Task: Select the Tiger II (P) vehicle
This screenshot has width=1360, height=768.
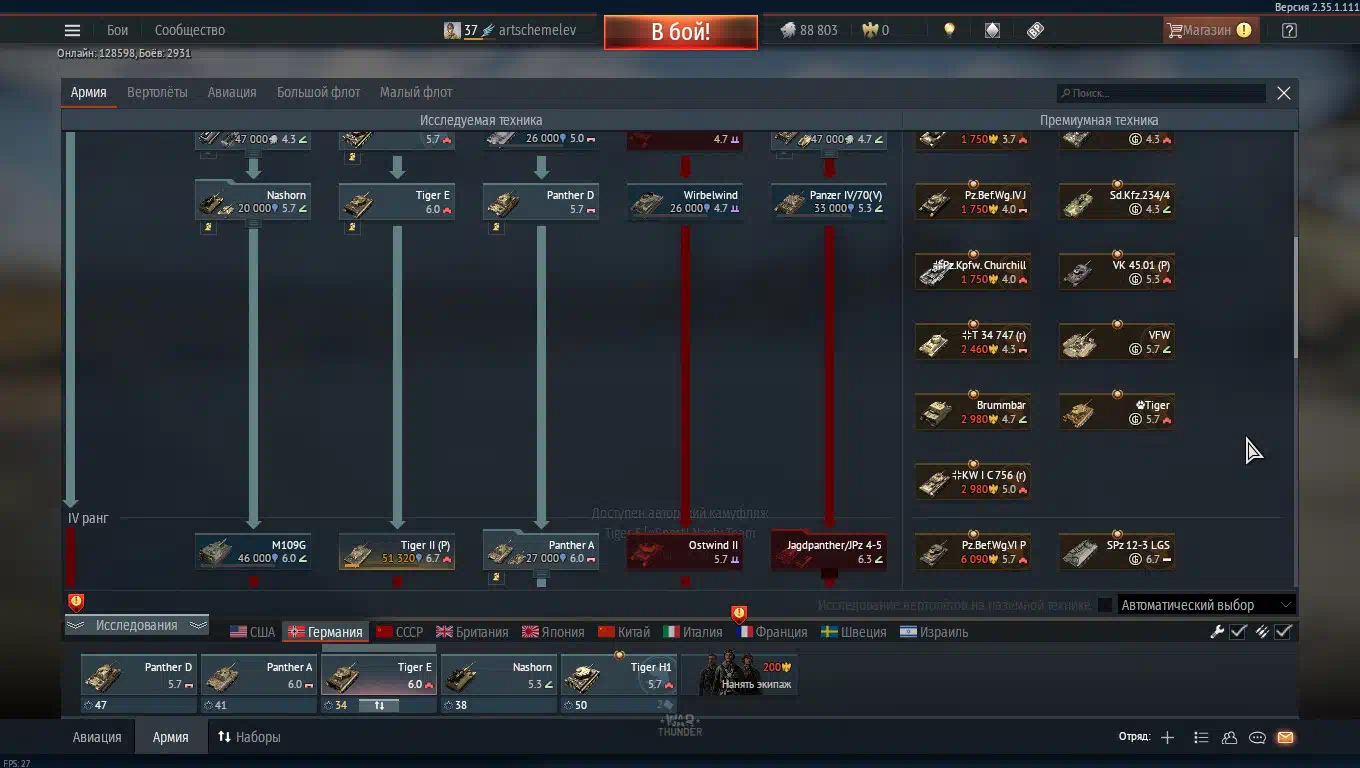Action: 397,551
